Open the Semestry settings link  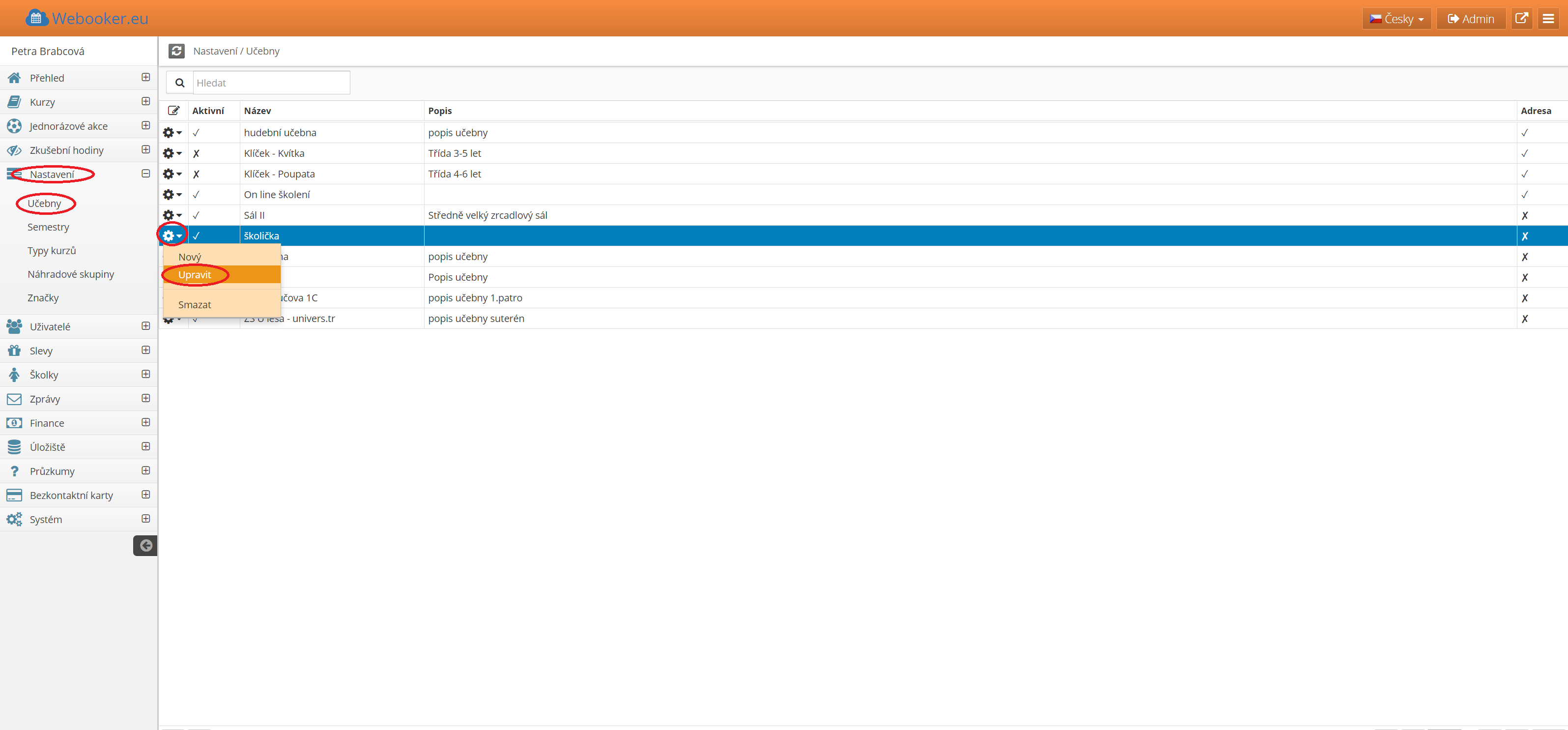(x=48, y=227)
